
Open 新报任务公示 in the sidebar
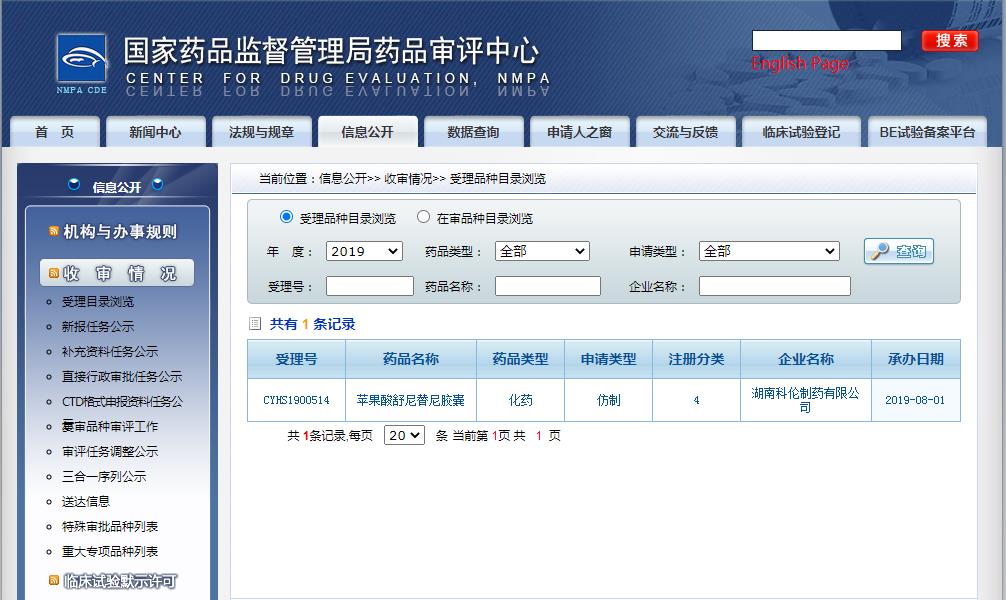click(98, 327)
